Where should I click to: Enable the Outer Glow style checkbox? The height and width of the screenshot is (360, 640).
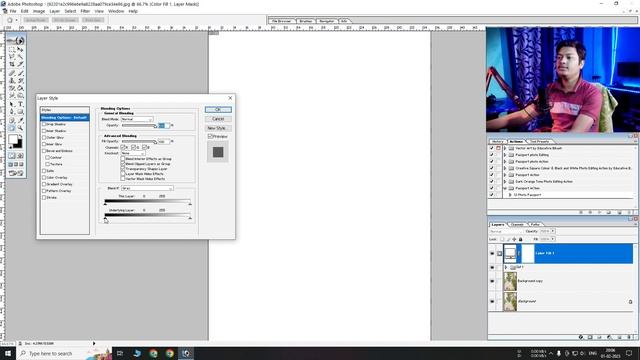[x=44, y=138]
